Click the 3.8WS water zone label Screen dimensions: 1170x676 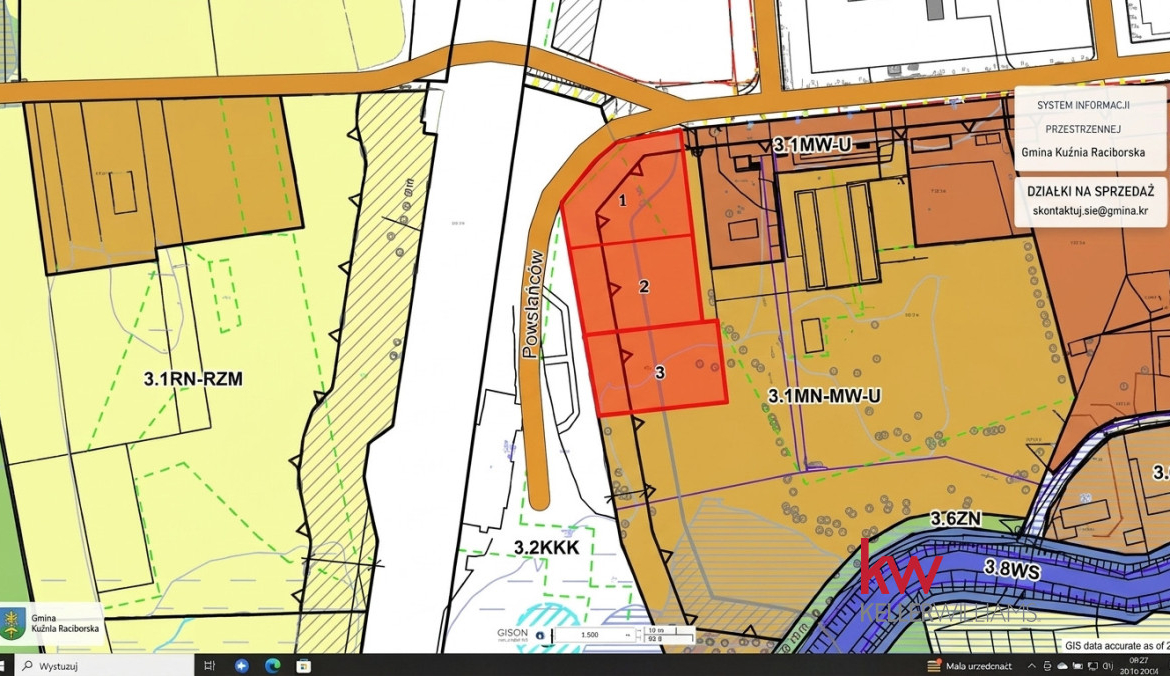coord(1012,569)
